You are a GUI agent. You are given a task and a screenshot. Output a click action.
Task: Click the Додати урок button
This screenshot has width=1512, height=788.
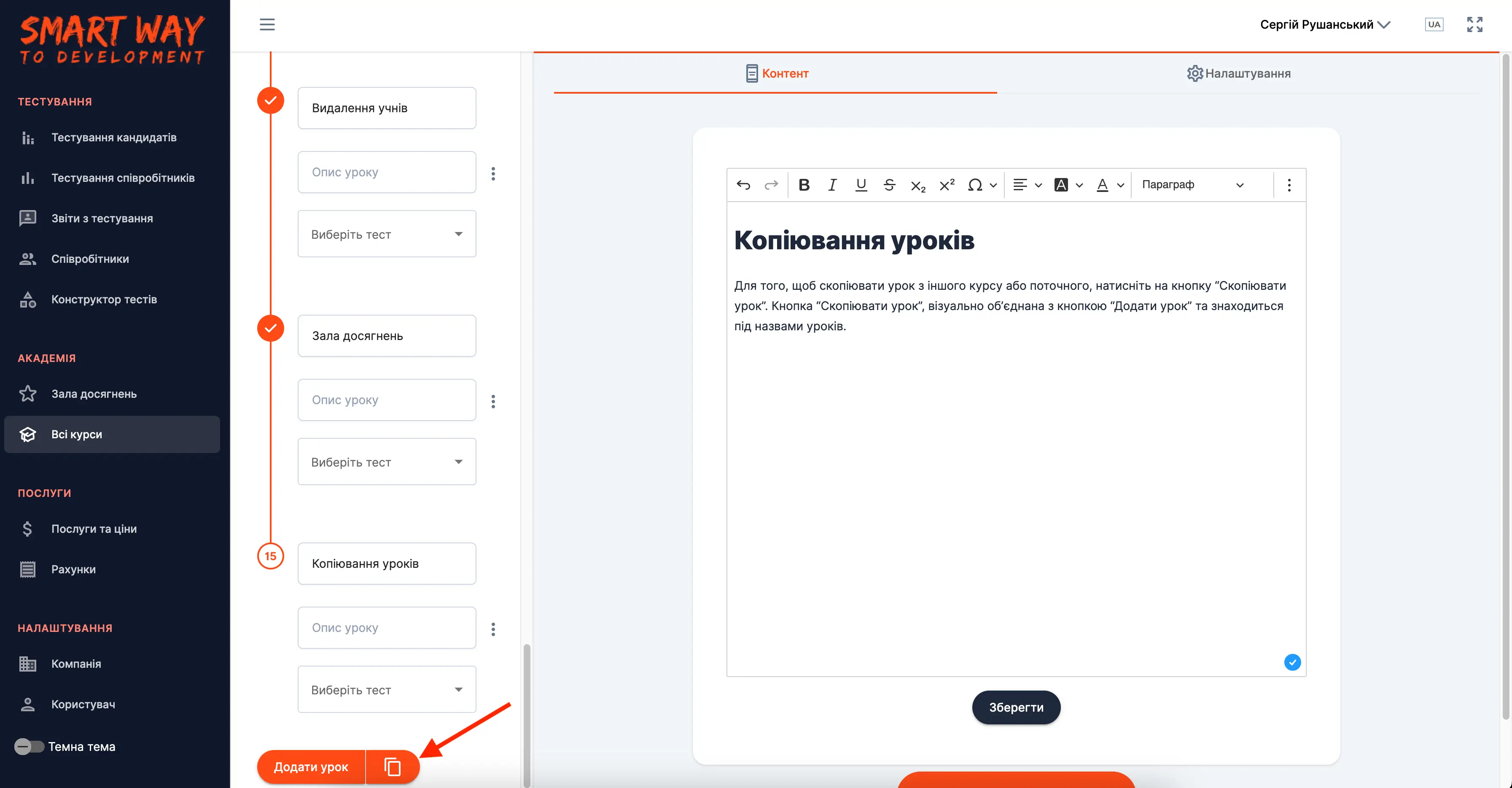click(x=311, y=766)
